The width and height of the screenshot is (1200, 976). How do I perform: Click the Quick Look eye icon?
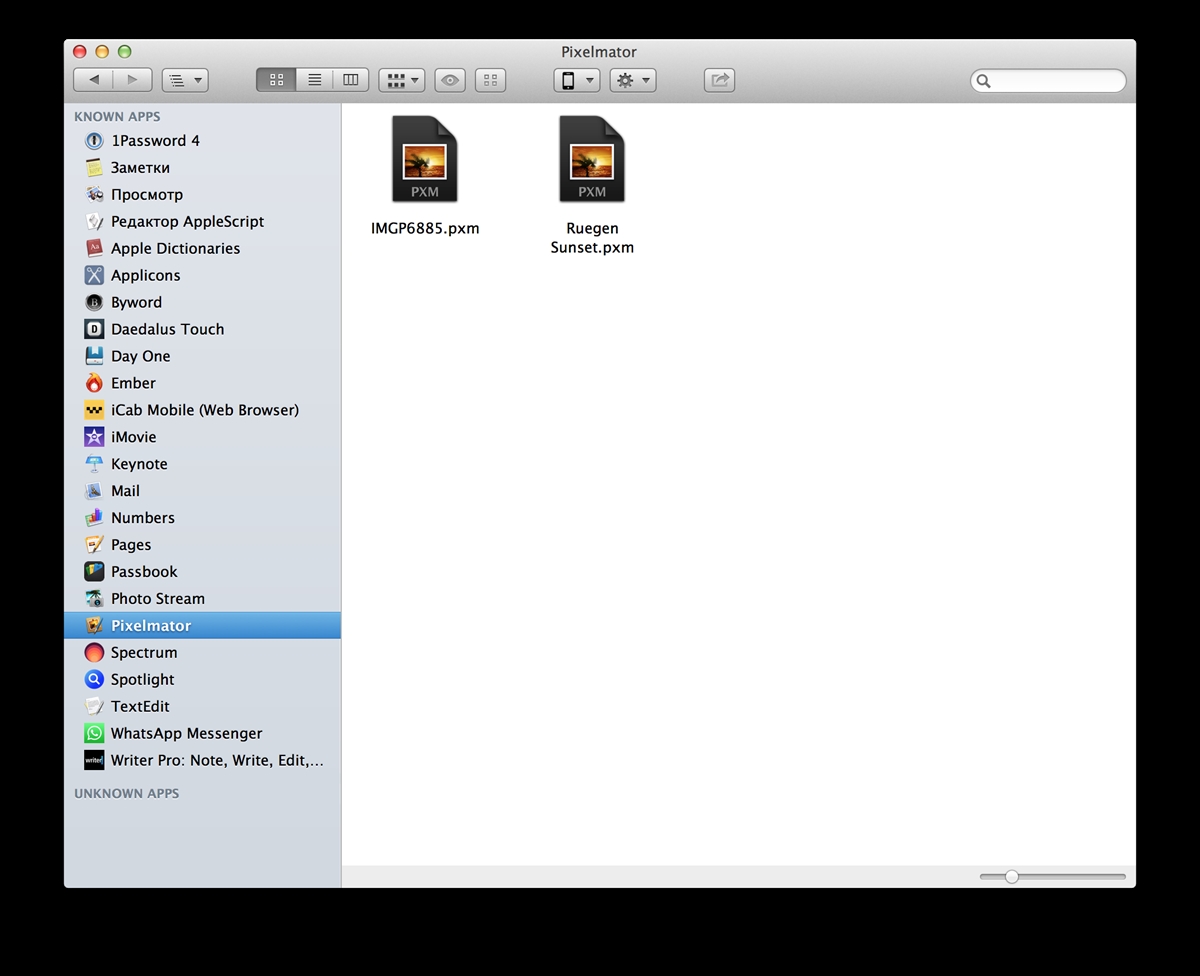click(x=450, y=80)
